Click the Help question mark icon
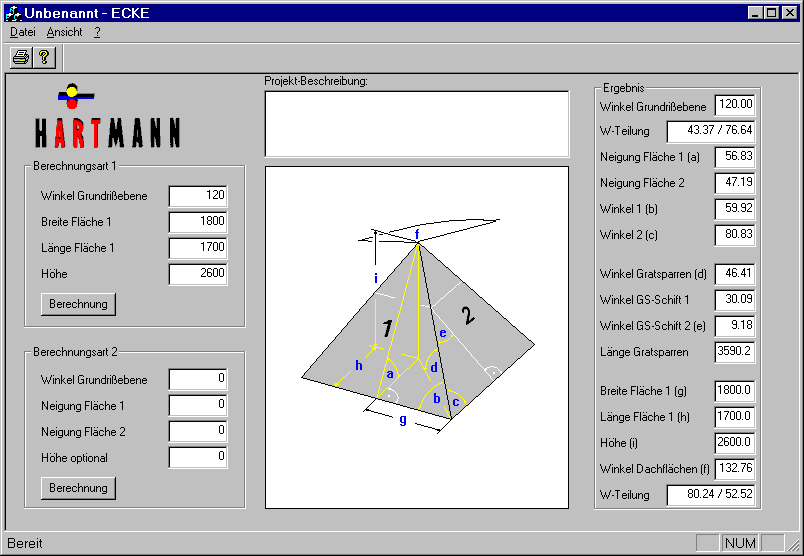 (x=44, y=57)
